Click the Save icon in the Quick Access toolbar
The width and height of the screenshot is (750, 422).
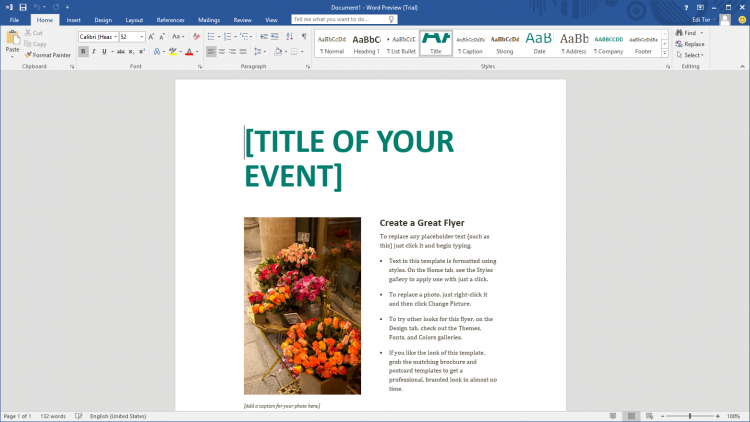[x=22, y=7]
